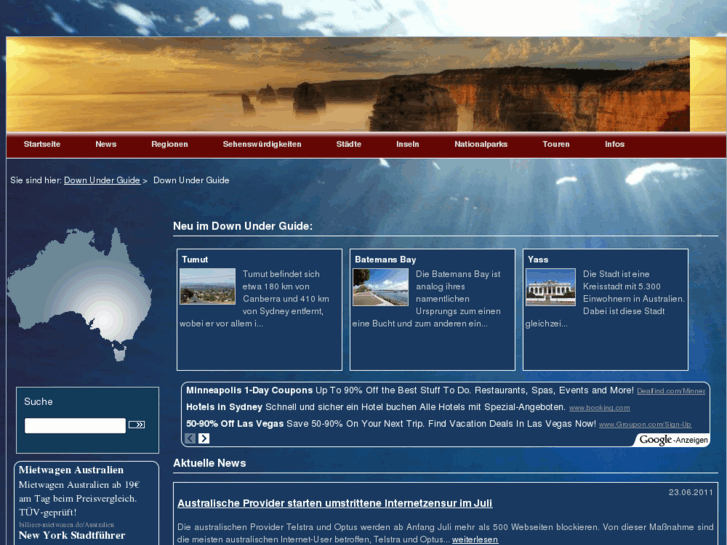Open the News menu item
The width and height of the screenshot is (727, 545).
click(106, 144)
